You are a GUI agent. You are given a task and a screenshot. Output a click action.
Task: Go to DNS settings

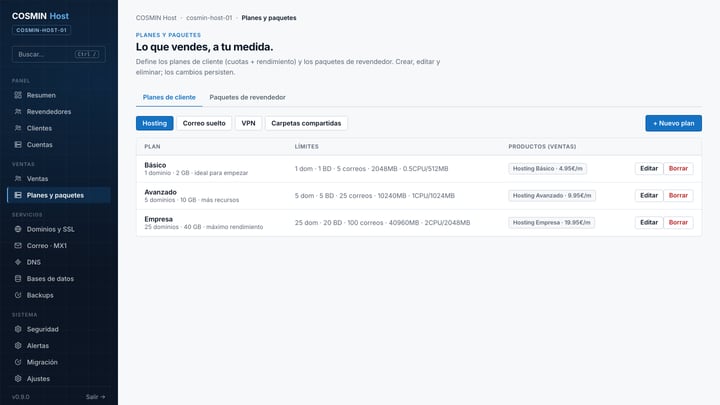59,262
